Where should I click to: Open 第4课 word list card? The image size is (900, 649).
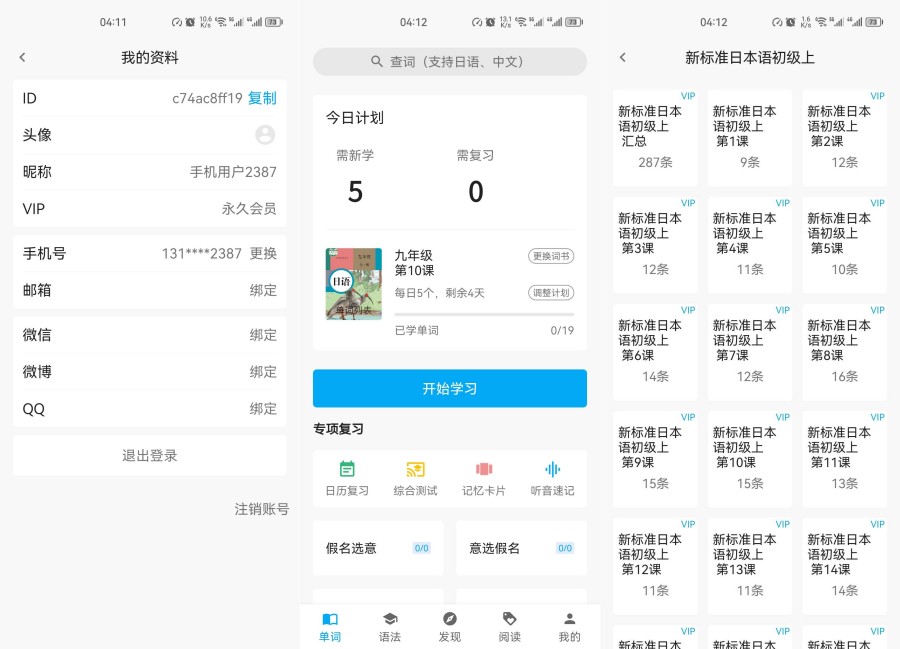[x=750, y=245]
